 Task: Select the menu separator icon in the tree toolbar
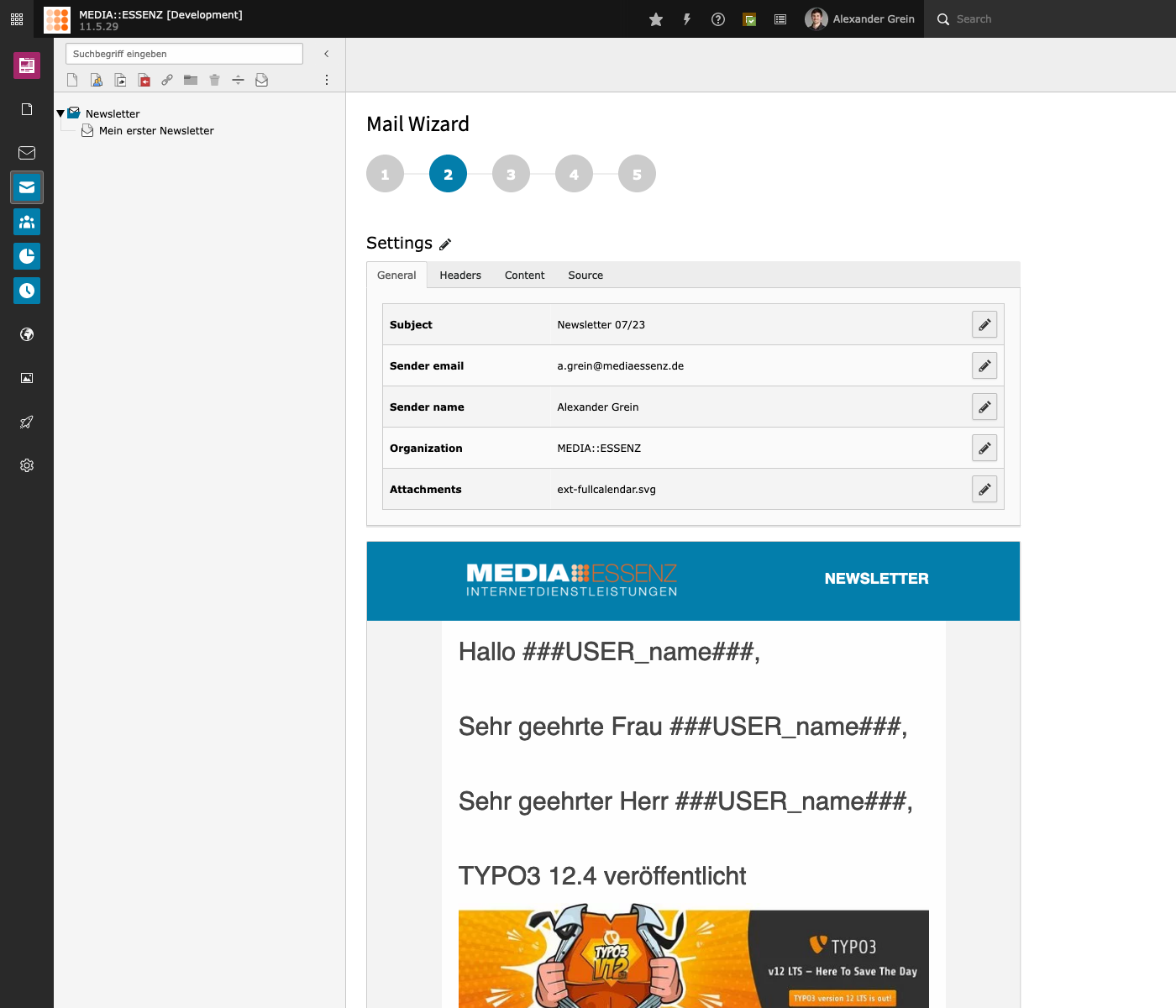238,80
